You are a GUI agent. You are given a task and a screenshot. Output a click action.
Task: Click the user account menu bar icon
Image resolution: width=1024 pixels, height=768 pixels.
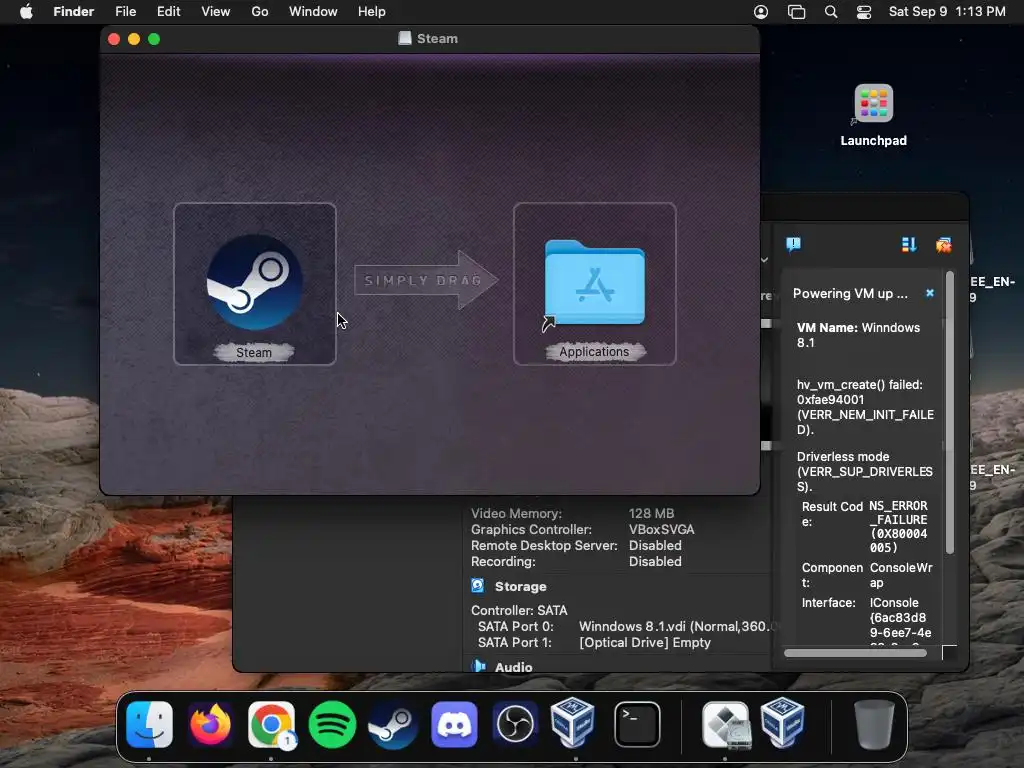[761, 12]
